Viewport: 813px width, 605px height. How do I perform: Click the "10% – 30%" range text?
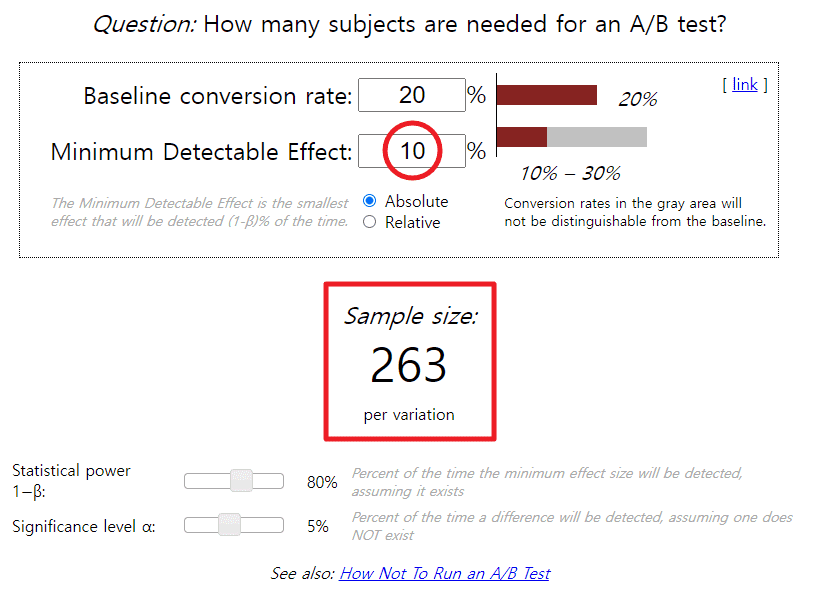(570, 173)
